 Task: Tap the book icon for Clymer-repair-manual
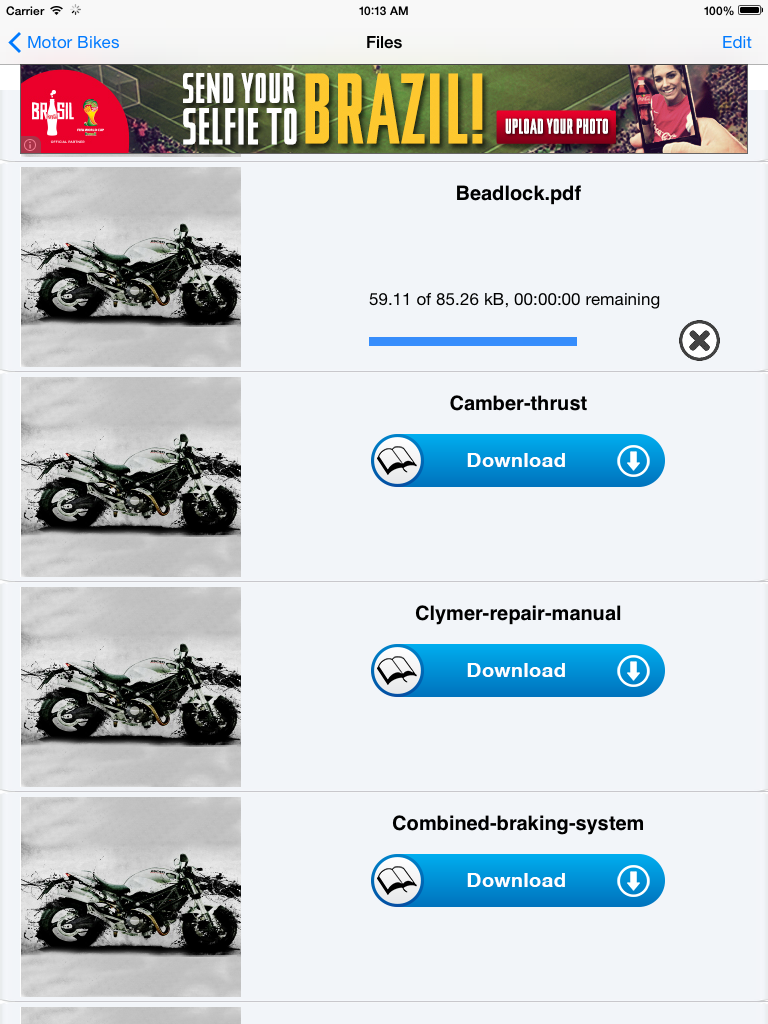(x=398, y=671)
